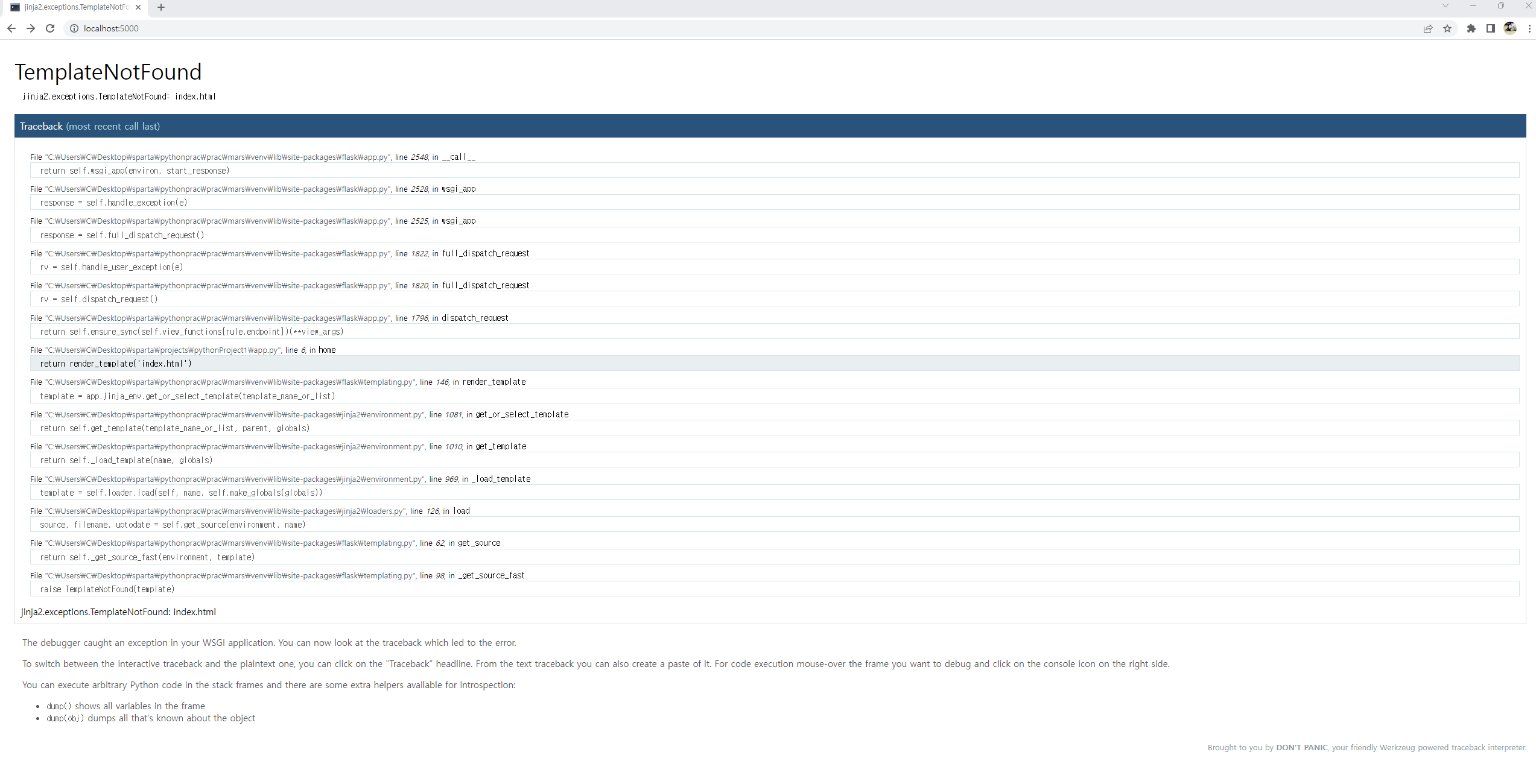Select the frame line 'rv = self.dispatch_request()'
1536x784 pixels.
tap(775, 299)
